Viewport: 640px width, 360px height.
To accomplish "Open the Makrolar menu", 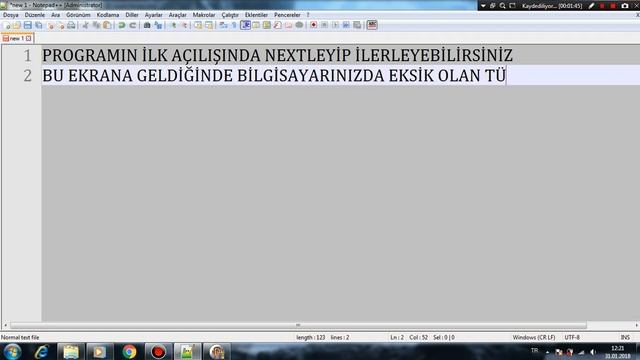I will point(204,15).
